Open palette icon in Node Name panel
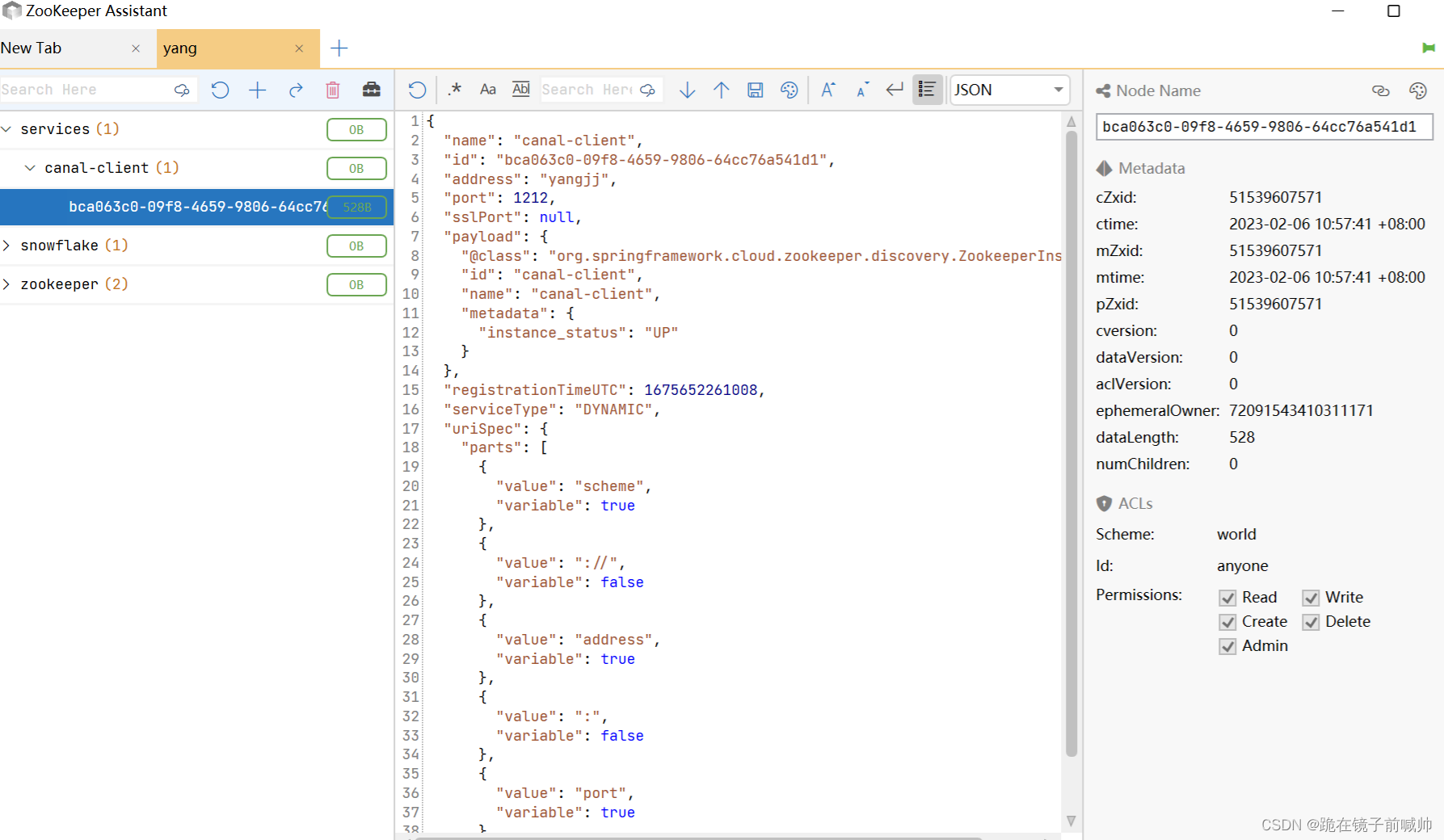Screen dimensions: 1444x840 [x=1418, y=90]
